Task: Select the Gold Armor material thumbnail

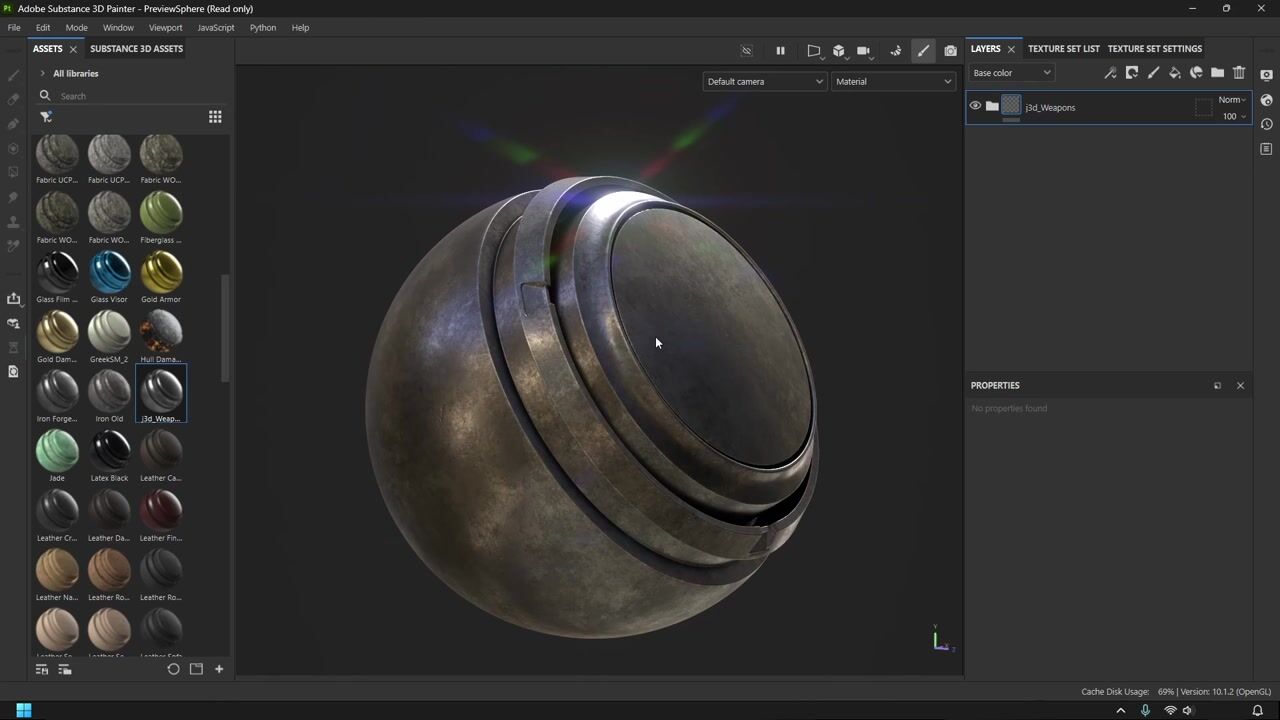Action: (x=161, y=270)
